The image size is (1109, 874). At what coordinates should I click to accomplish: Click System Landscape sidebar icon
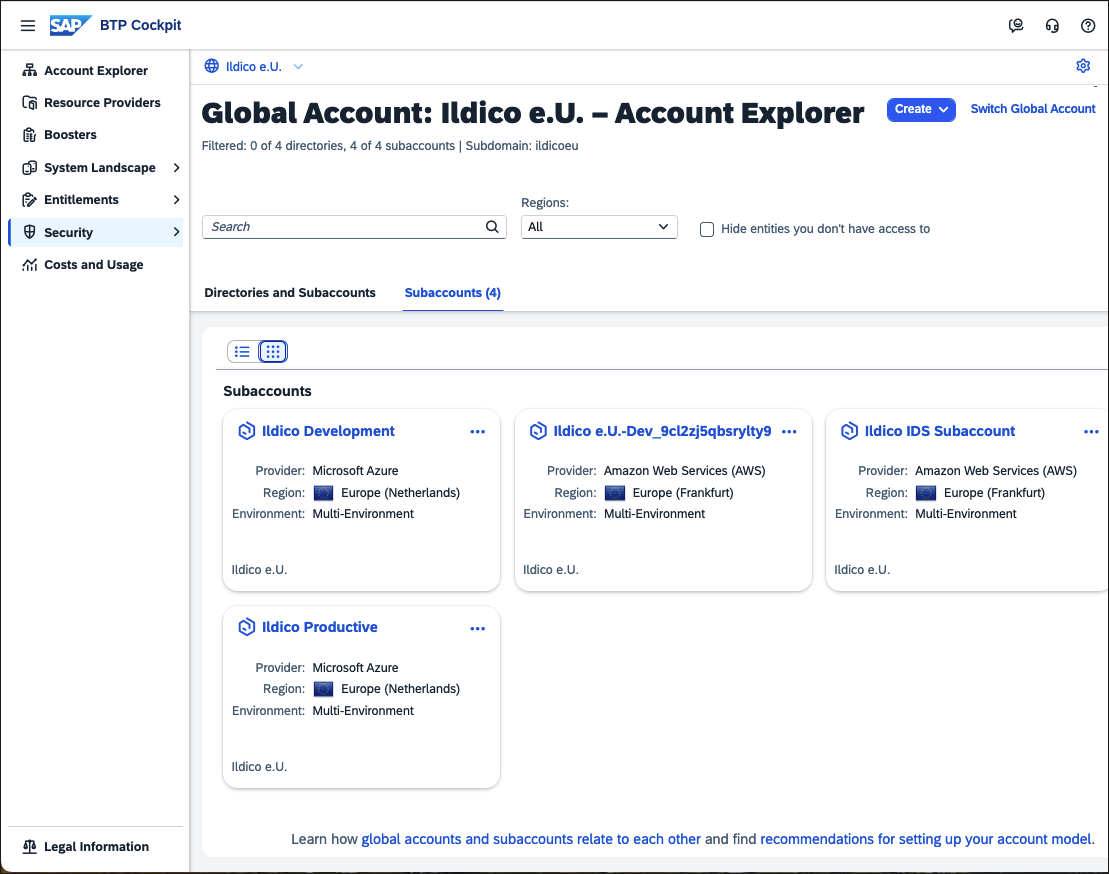click(x=29, y=168)
